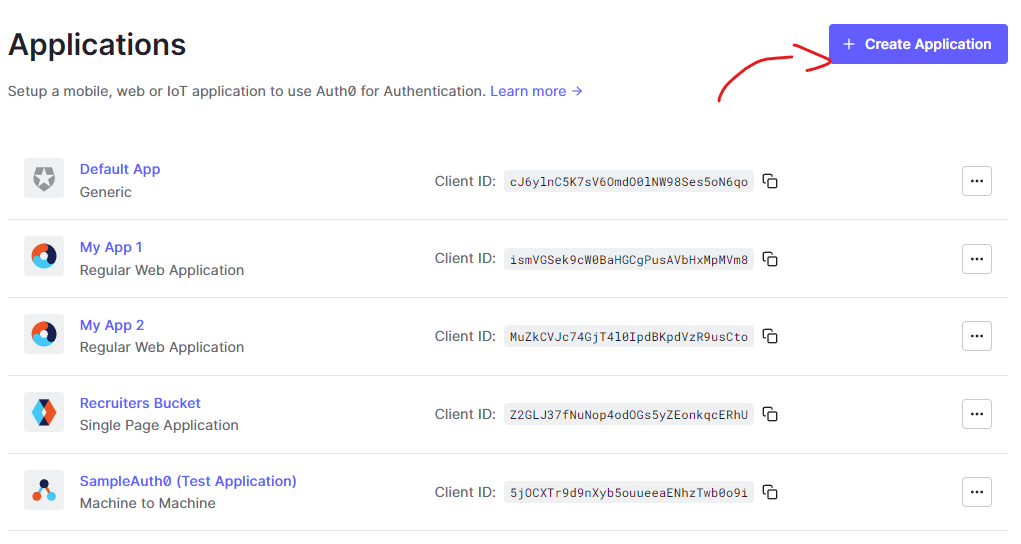Copy the Default App client ID
The width and height of the screenshot is (1021, 544).
click(x=770, y=181)
